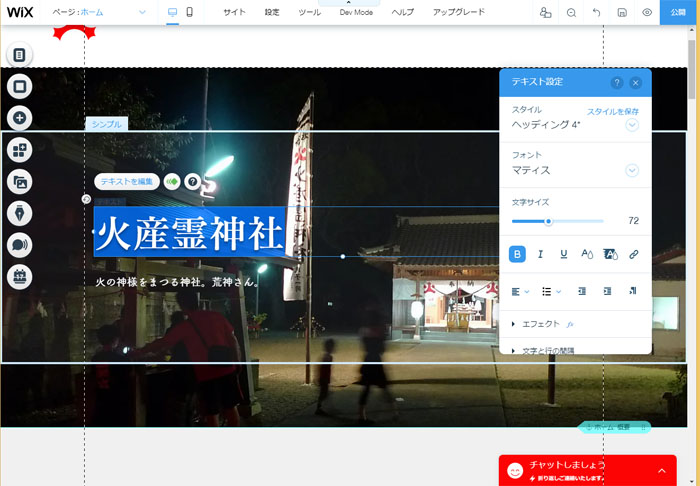This screenshot has height=486, width=700.
Task: Open the Chat speech bubble sidebar icon
Action: (19, 245)
